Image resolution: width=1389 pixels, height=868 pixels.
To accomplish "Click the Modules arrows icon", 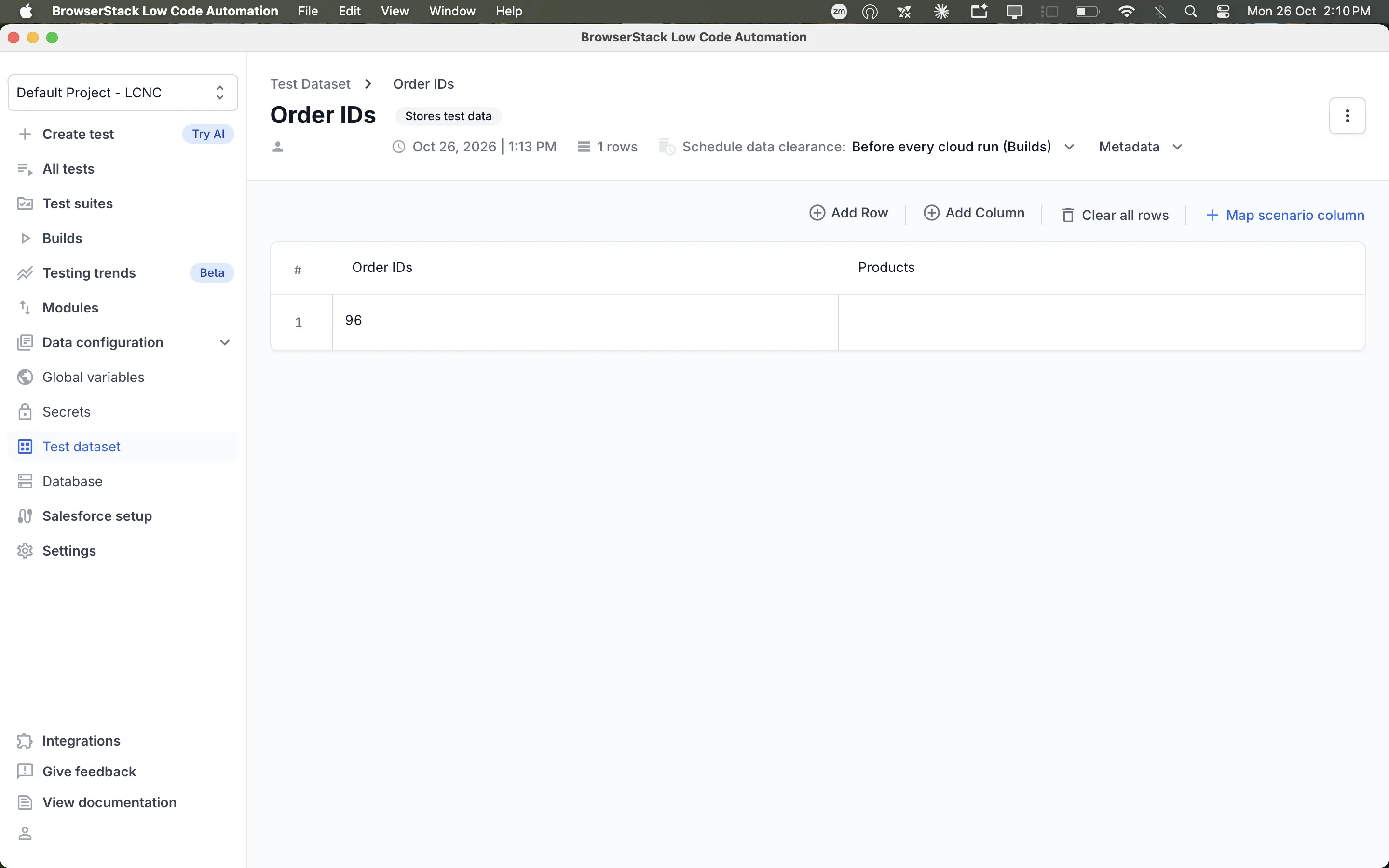I will (25, 308).
